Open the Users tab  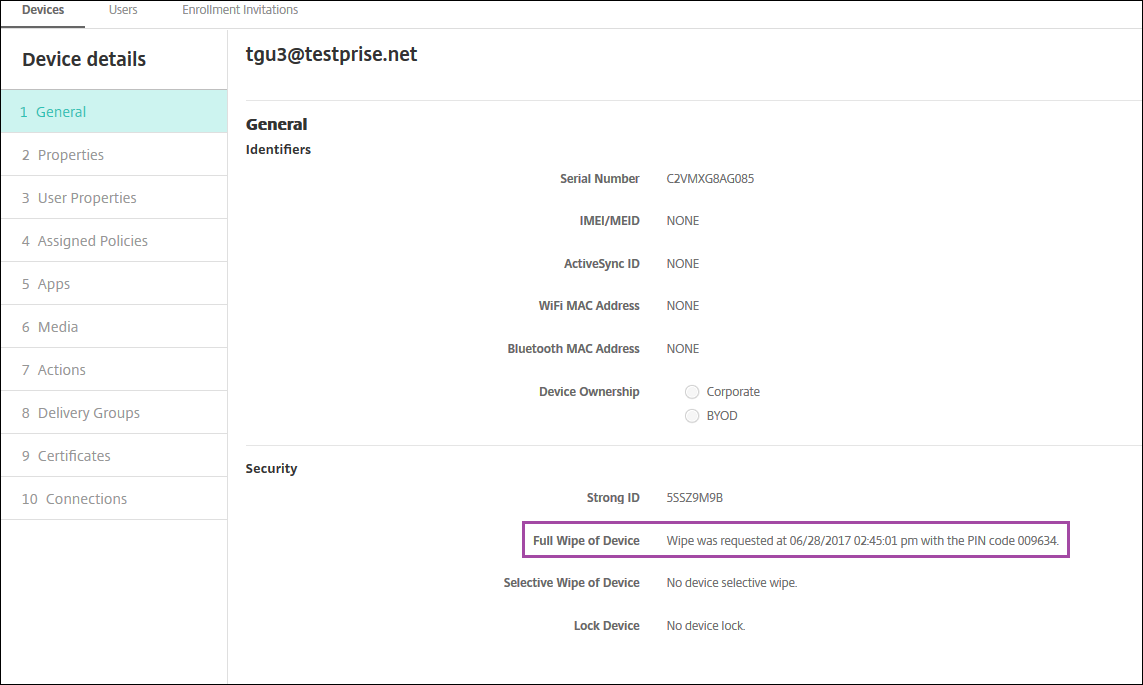123,10
